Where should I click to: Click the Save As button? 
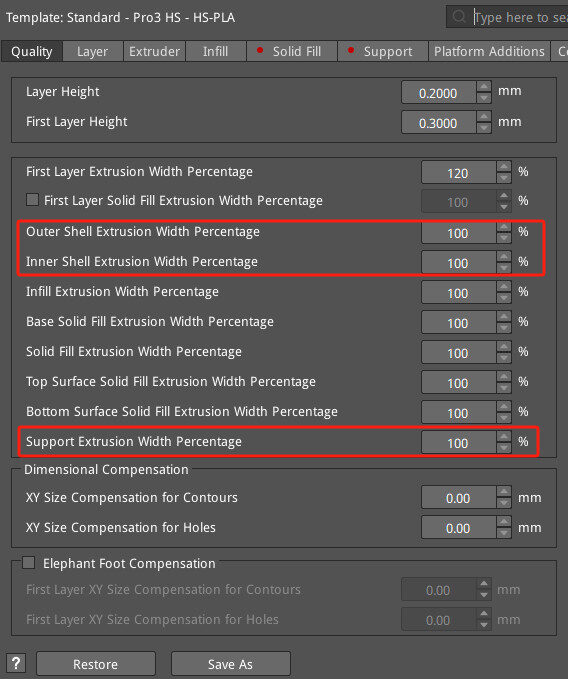tap(230, 664)
